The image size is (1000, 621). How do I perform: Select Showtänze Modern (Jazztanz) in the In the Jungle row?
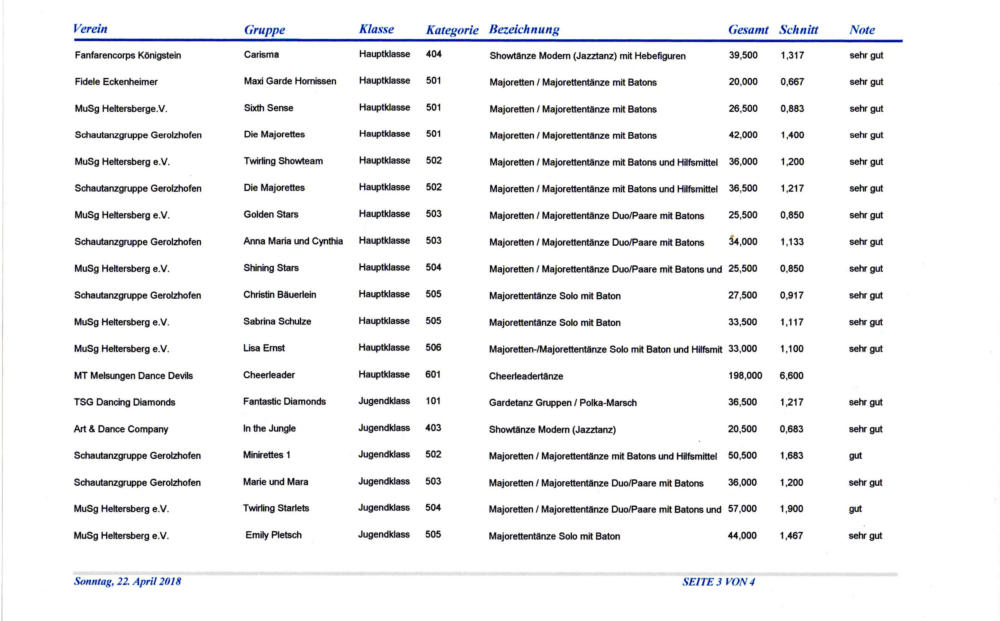552,430
